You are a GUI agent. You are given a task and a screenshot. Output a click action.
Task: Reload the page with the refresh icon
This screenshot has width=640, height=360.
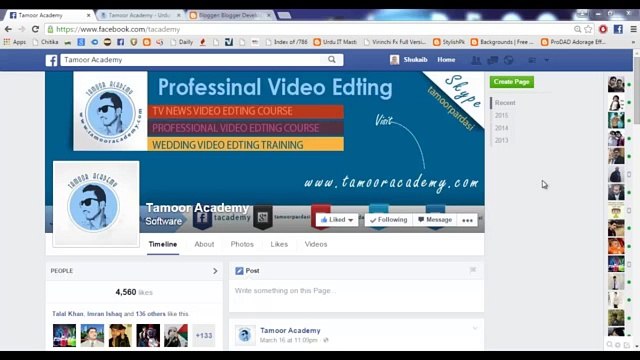point(36,29)
